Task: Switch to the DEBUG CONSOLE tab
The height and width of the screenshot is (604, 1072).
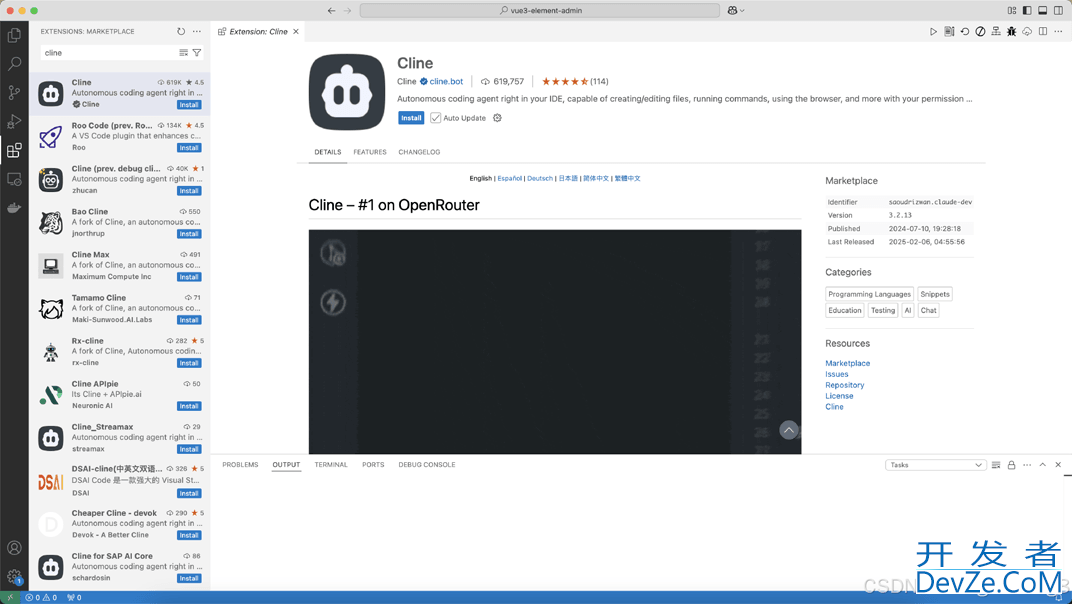Action: point(427,465)
